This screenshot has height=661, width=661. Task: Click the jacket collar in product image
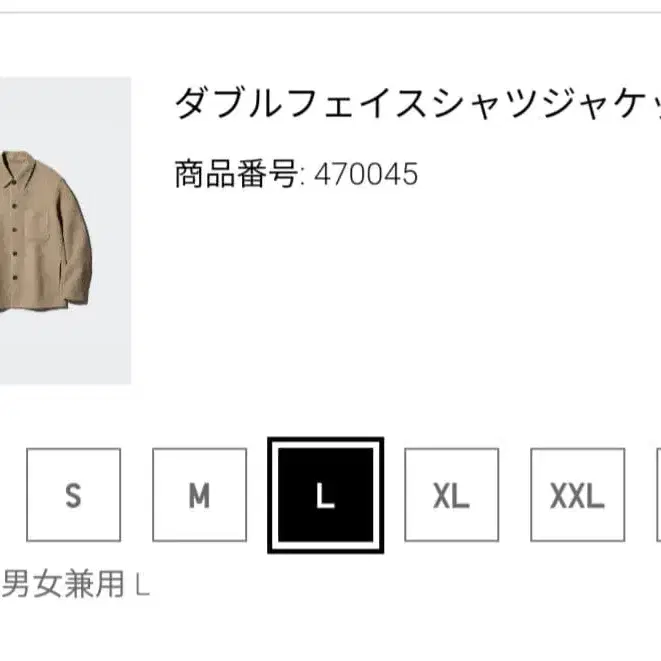[x=19, y=169]
